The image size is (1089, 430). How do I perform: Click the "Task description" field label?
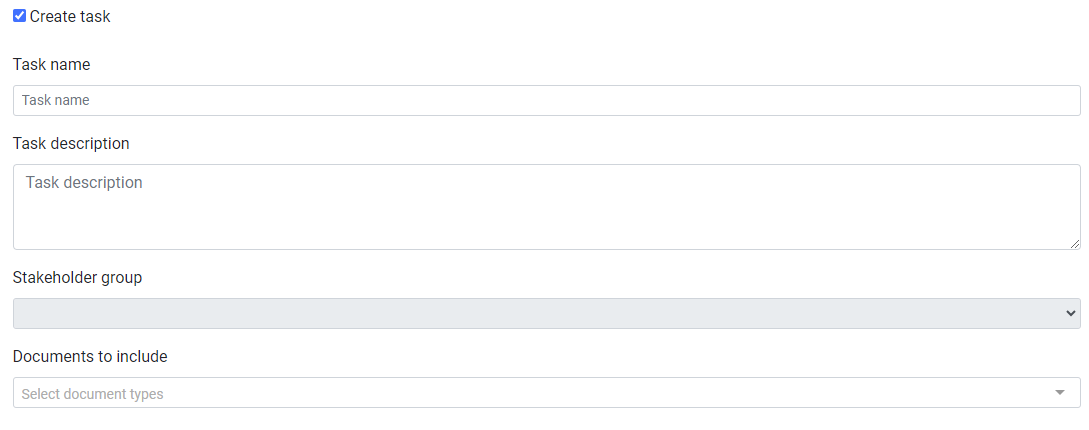(x=71, y=144)
